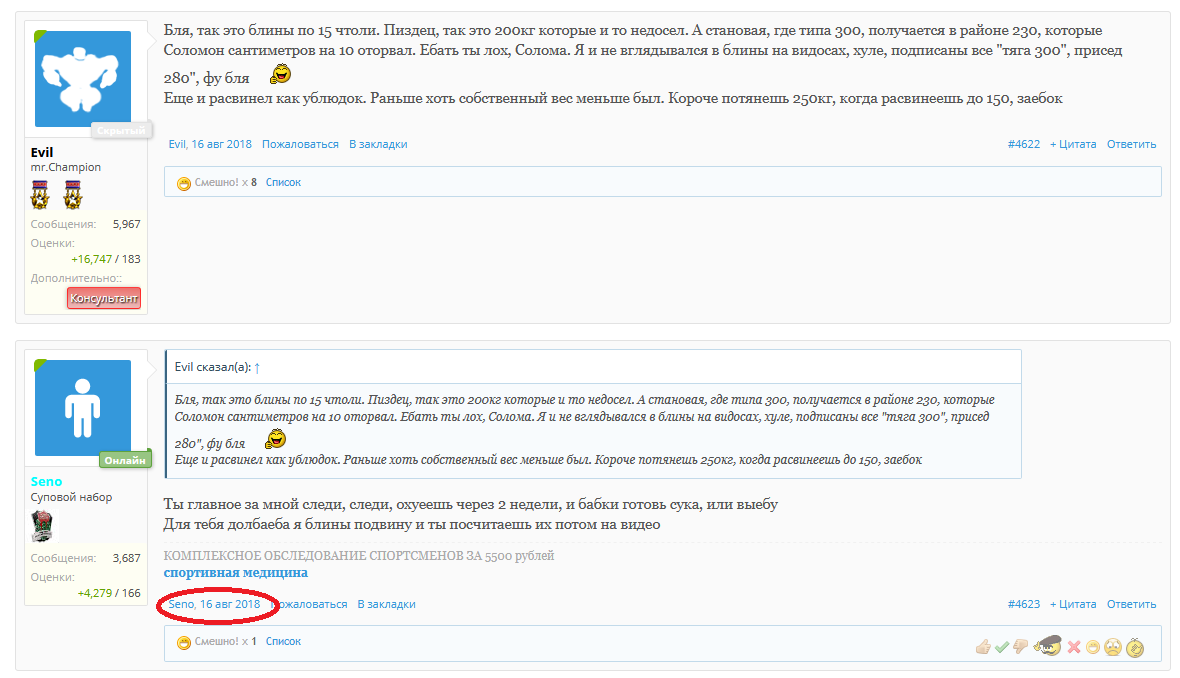
Task: Open the спортивная медицина signature link
Action: pyautogui.click(x=236, y=573)
